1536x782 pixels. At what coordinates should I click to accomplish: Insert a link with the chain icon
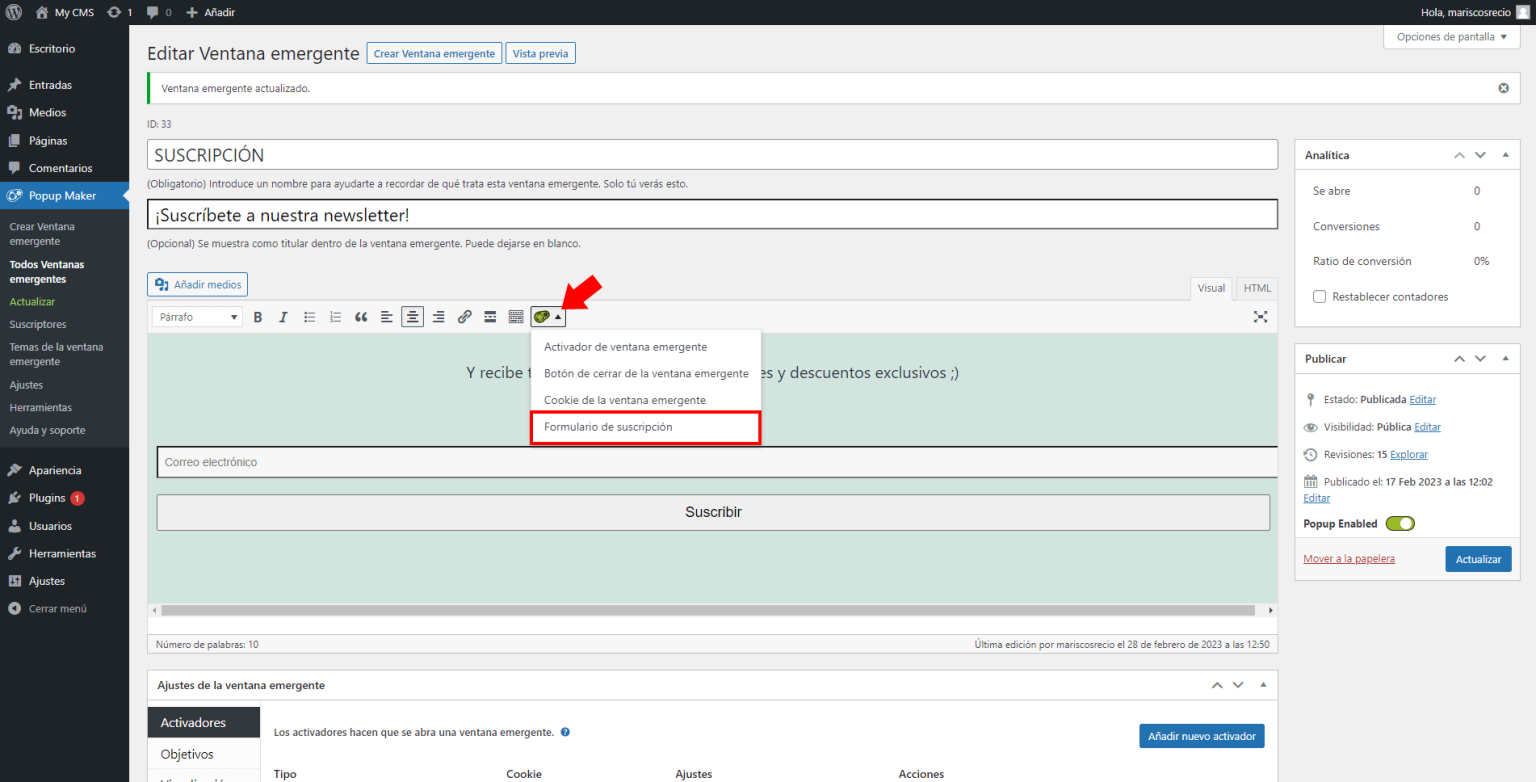pyautogui.click(x=464, y=317)
